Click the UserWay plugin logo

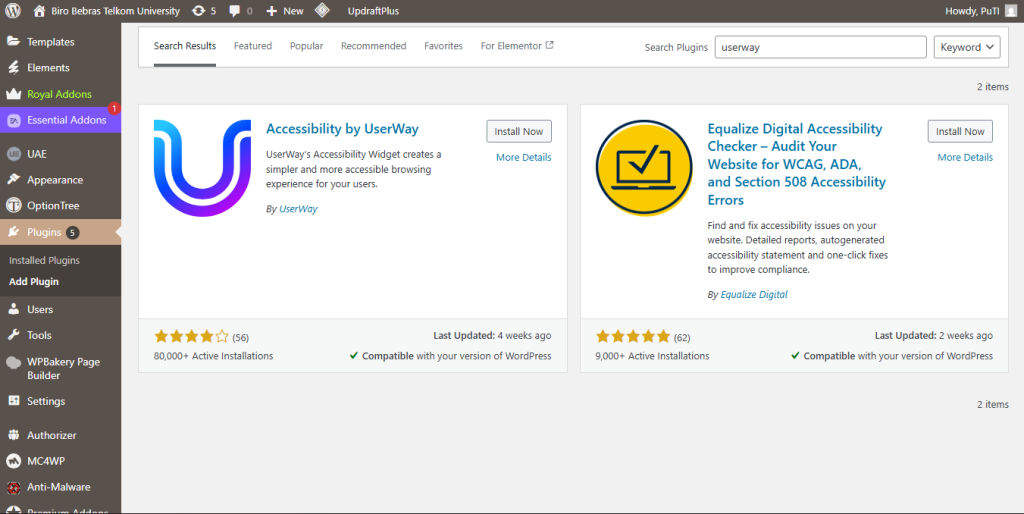[202, 168]
